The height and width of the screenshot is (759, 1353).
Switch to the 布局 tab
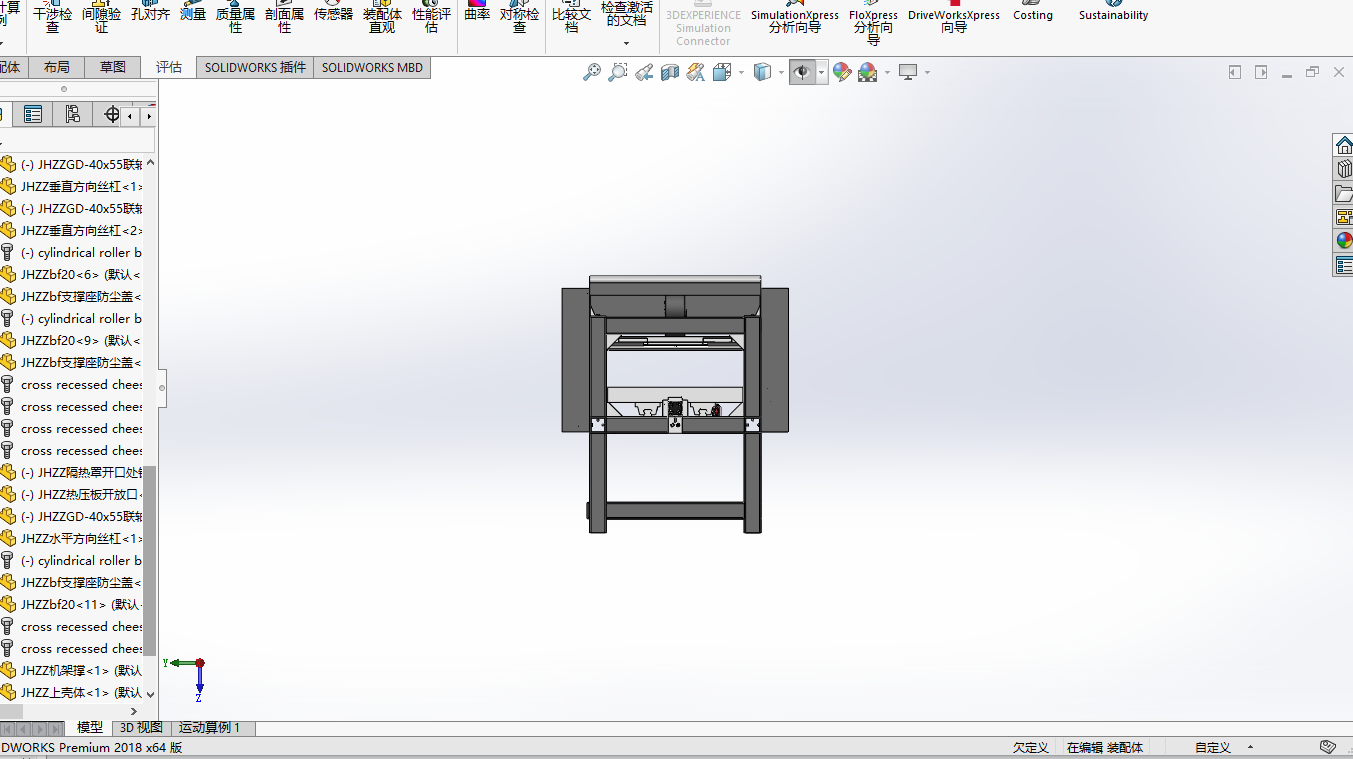57,67
